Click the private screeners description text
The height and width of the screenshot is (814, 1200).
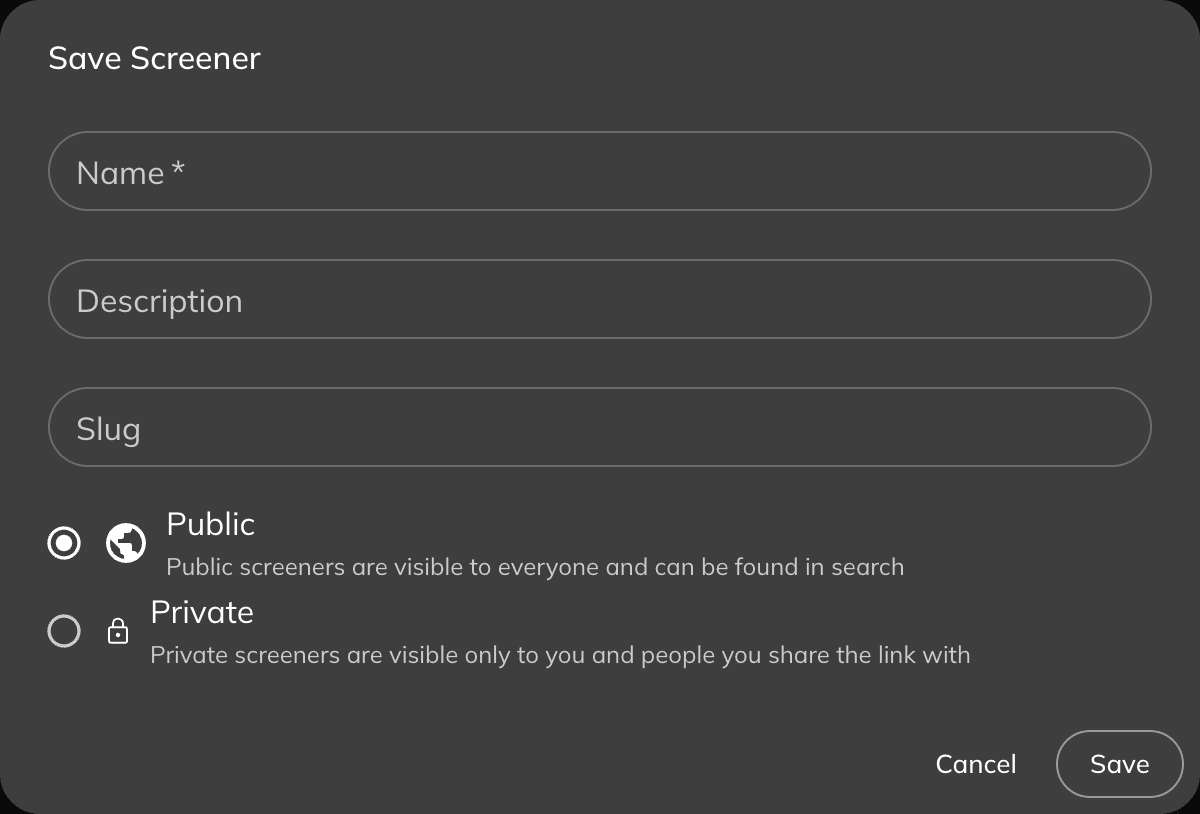[560, 655]
